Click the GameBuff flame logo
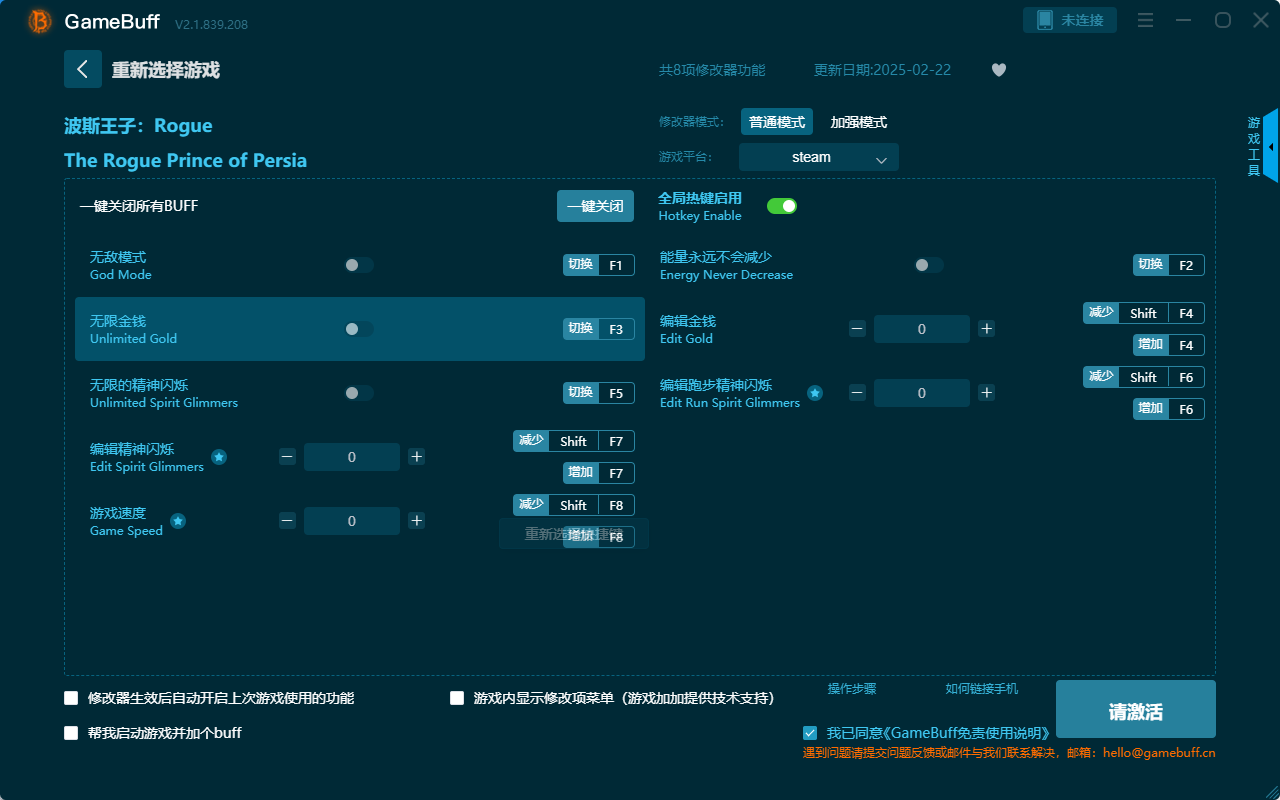 pos(38,20)
